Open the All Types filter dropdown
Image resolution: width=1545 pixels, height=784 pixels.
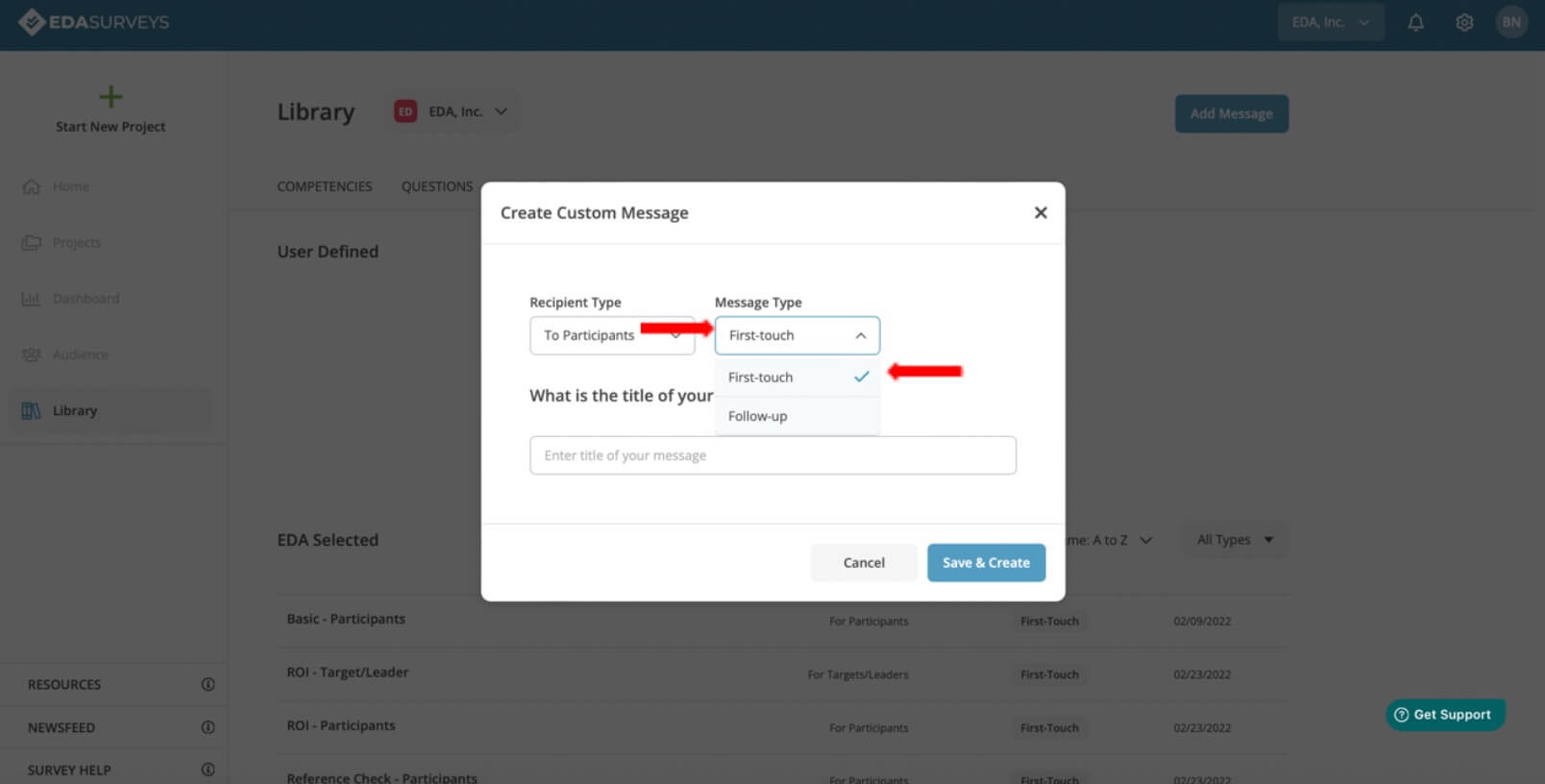[1235, 540]
